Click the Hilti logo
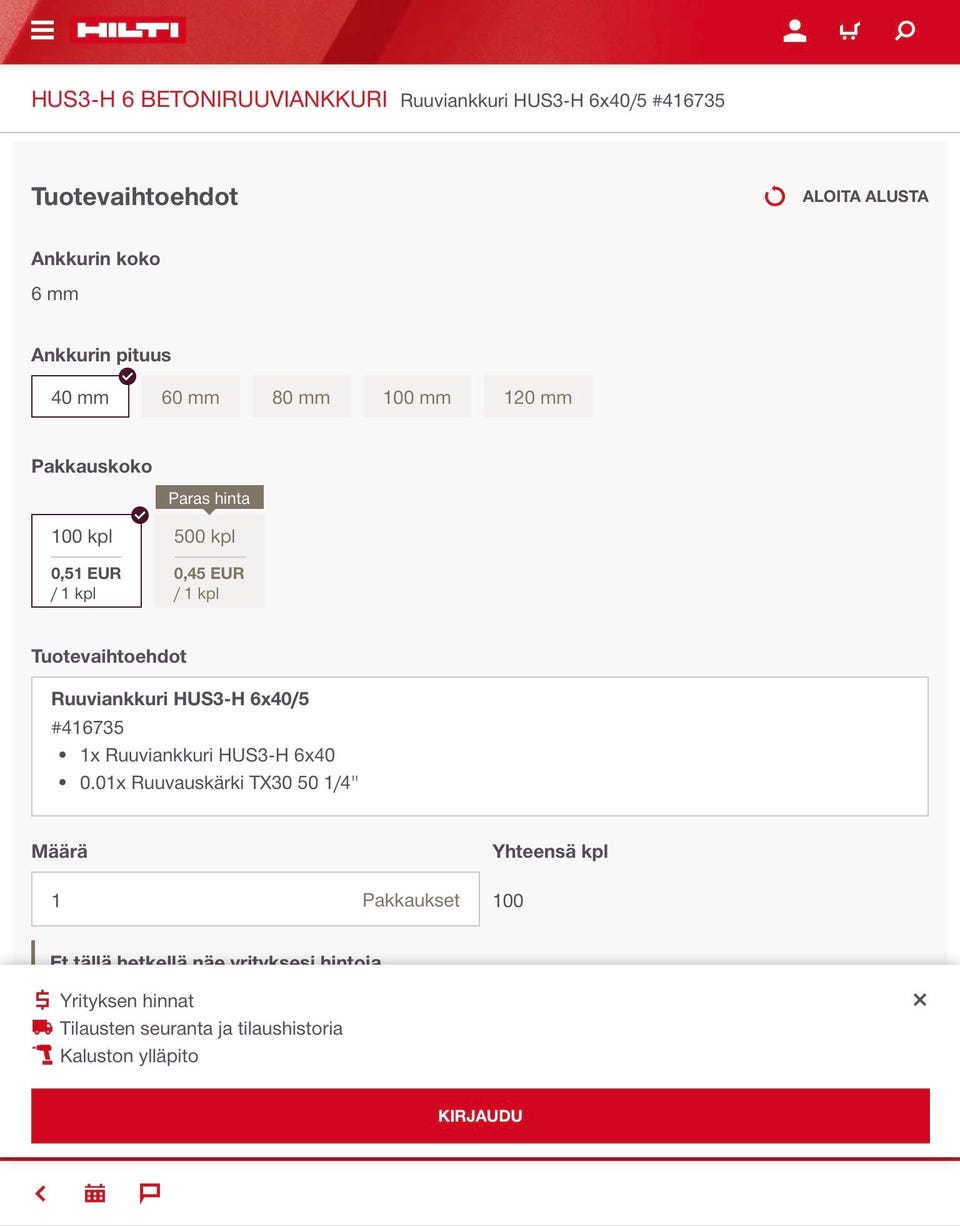 click(x=130, y=30)
